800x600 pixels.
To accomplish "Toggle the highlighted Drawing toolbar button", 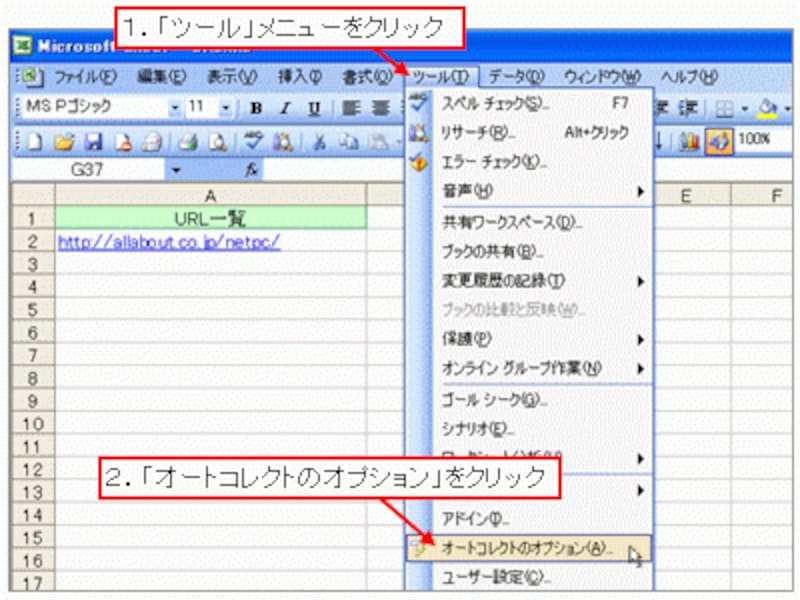I will point(718,141).
